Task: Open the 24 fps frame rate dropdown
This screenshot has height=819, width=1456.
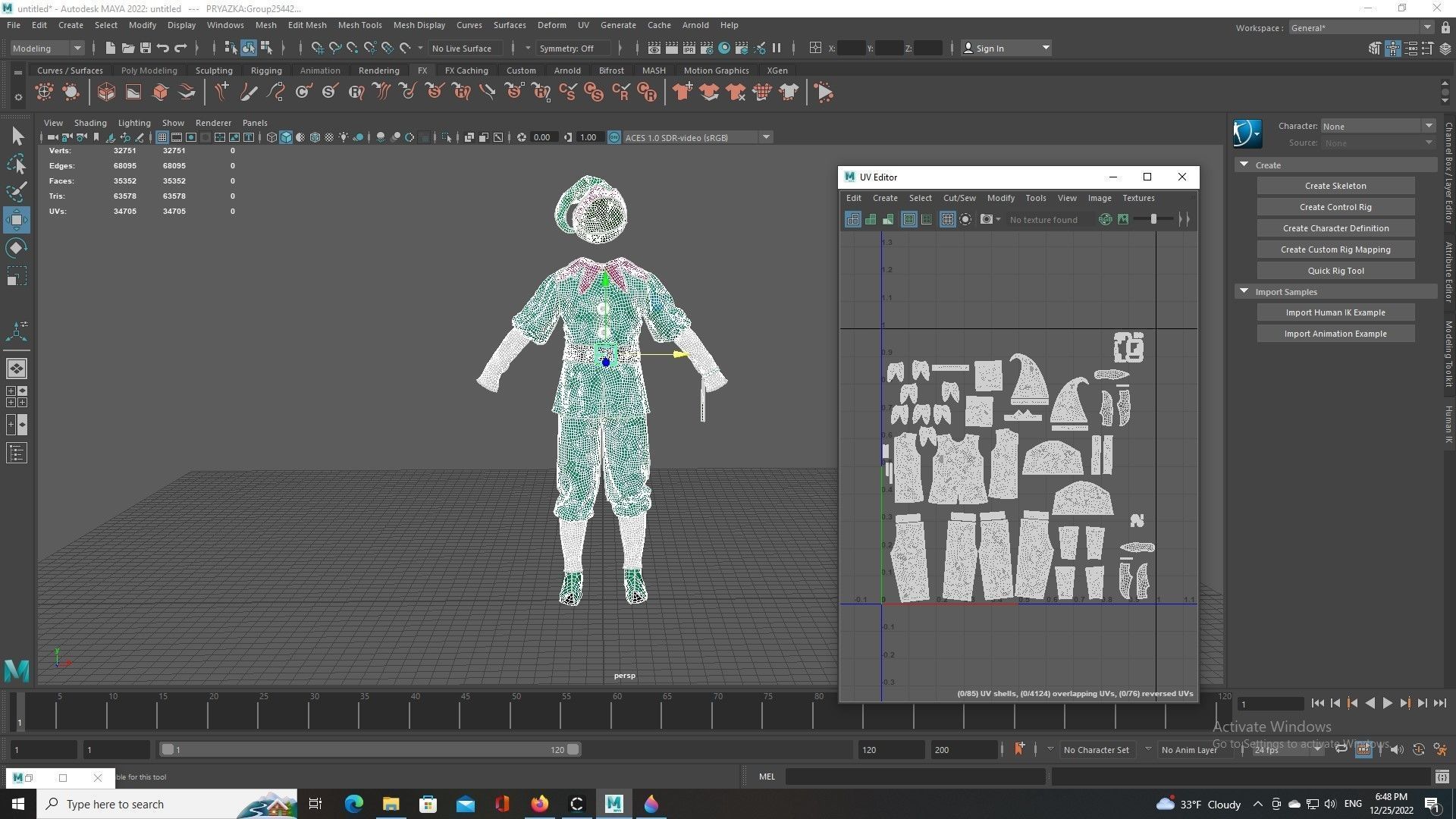Action: point(1287,749)
